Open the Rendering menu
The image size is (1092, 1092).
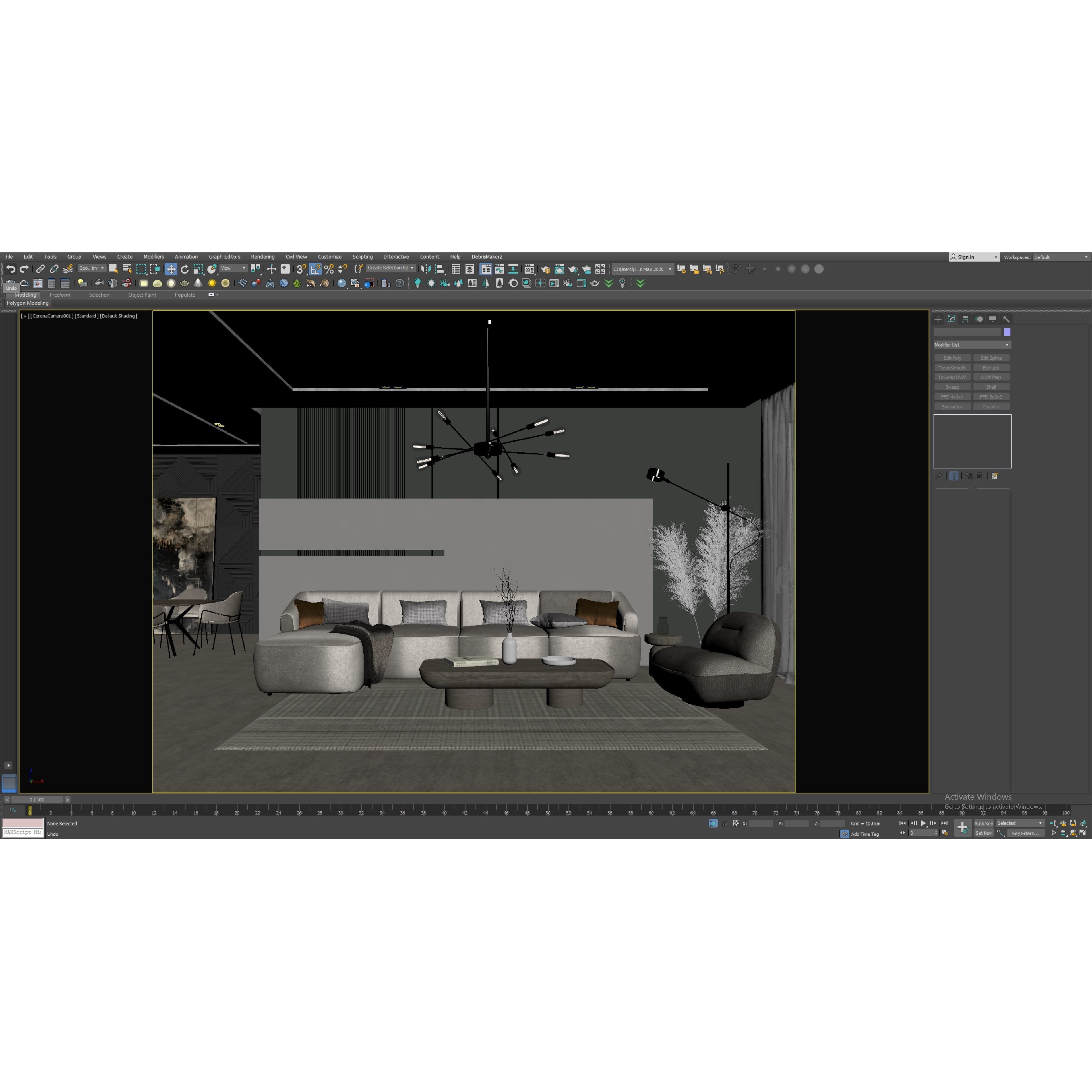click(262, 257)
